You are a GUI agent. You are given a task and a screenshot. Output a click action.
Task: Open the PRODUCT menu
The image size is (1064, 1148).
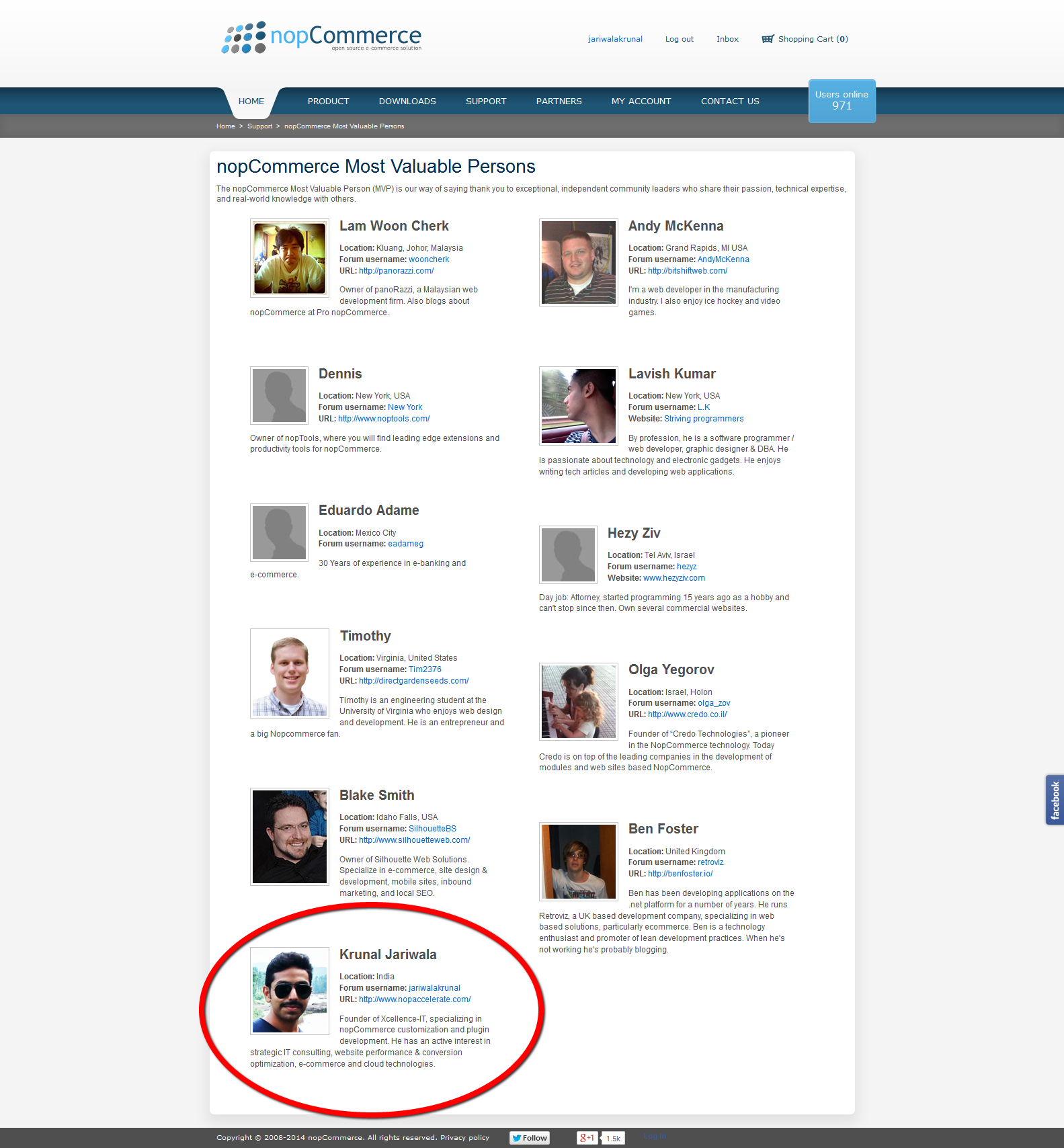[329, 101]
